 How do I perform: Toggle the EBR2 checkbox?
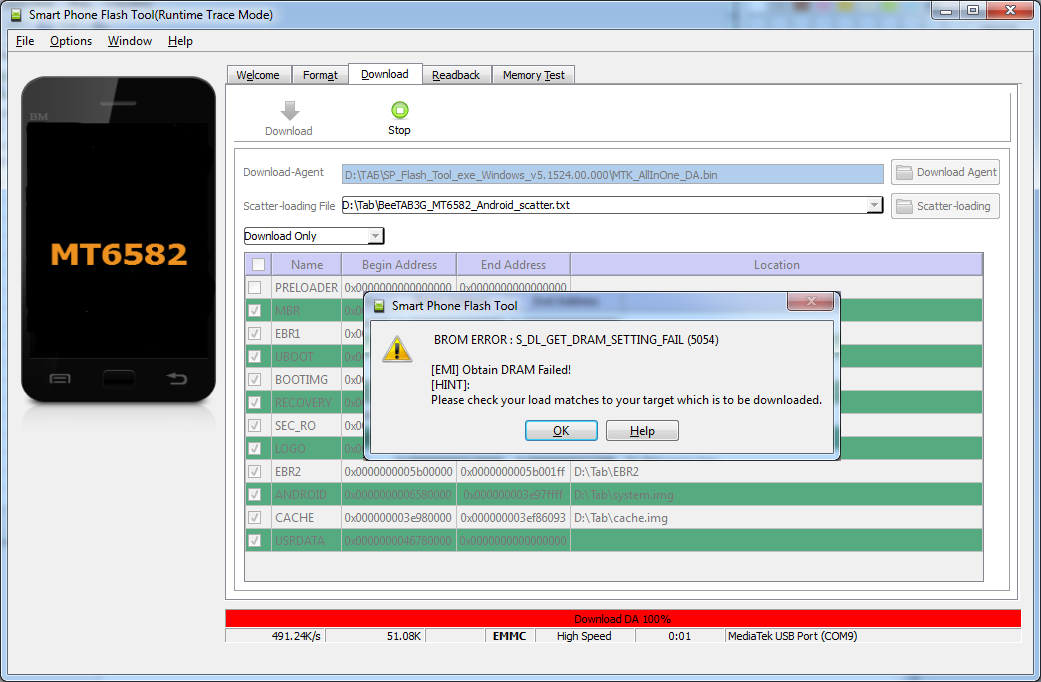pos(254,471)
